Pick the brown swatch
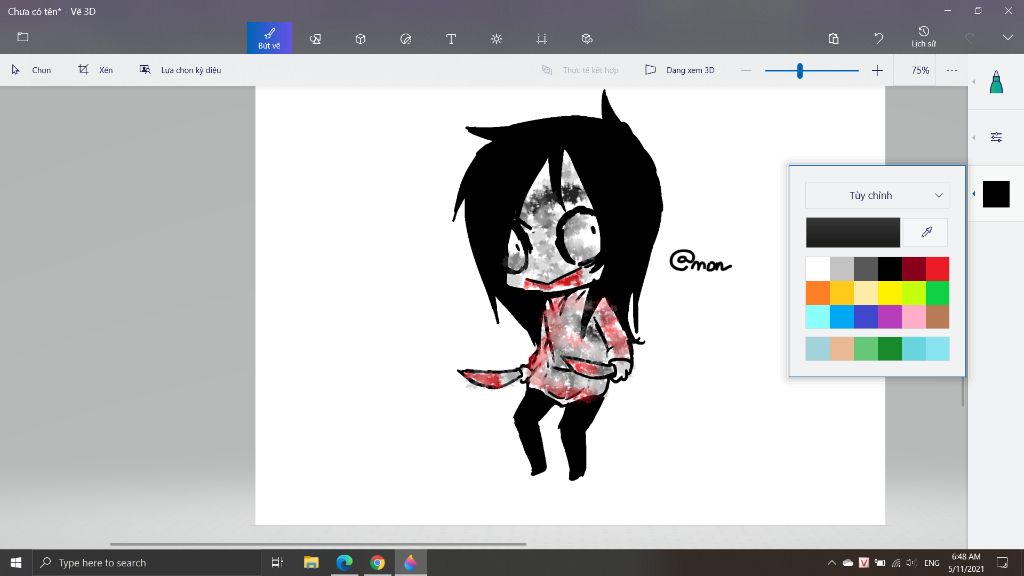 pyautogui.click(x=937, y=317)
